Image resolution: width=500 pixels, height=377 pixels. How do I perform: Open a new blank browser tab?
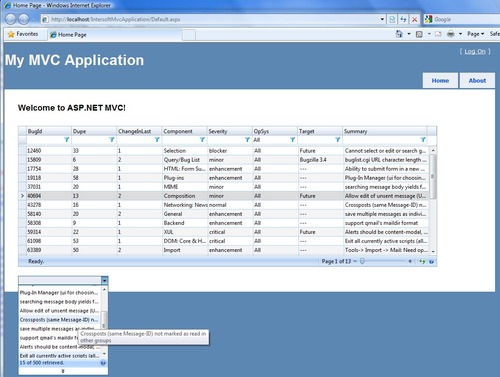(189, 35)
